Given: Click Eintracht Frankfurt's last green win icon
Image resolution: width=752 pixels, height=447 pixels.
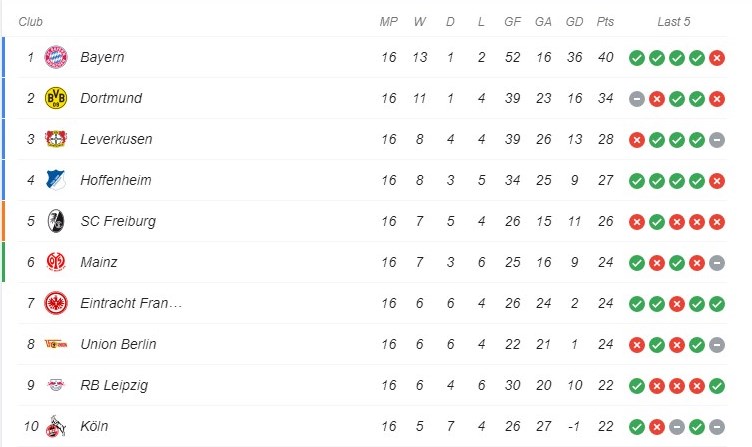Looking at the screenshot, I should pos(717,304).
